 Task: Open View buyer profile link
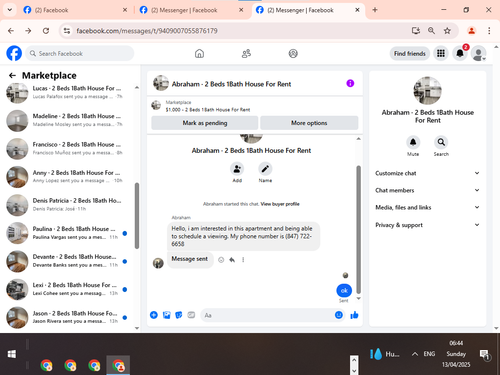[x=280, y=204]
